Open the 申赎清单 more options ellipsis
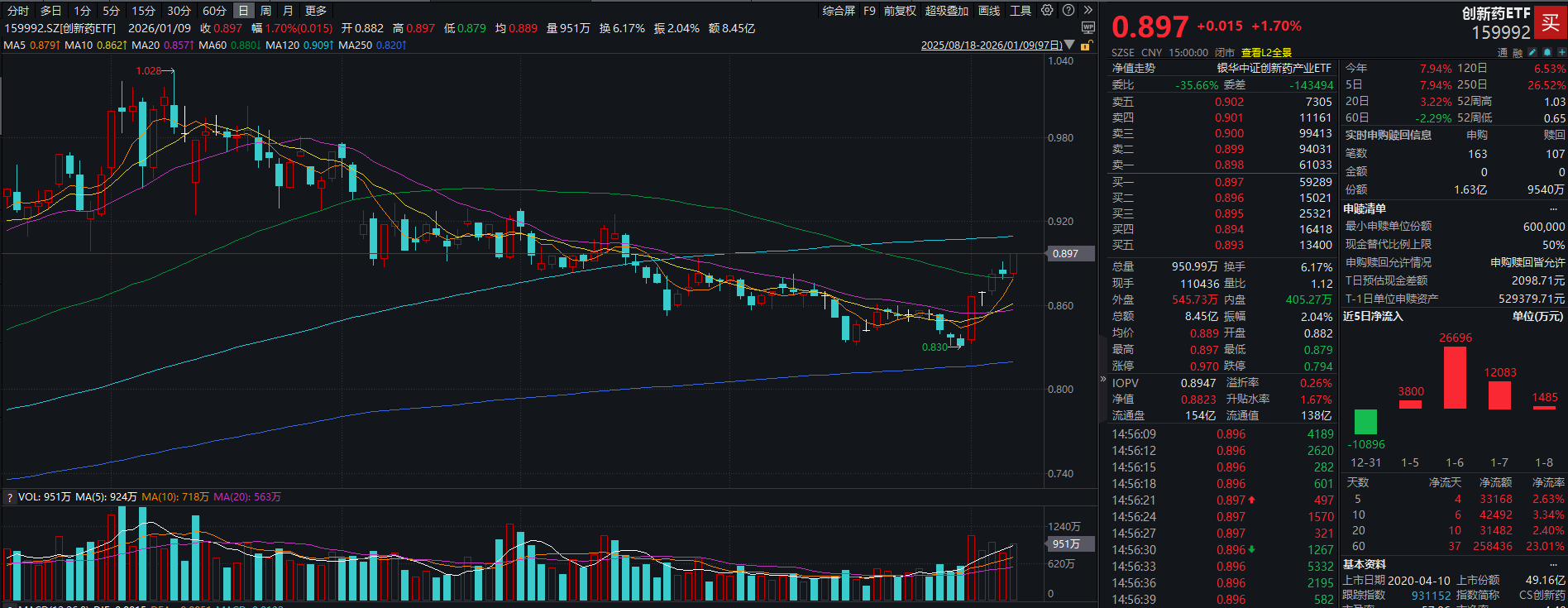This screenshot has height=608, width=1568. click(1553, 209)
